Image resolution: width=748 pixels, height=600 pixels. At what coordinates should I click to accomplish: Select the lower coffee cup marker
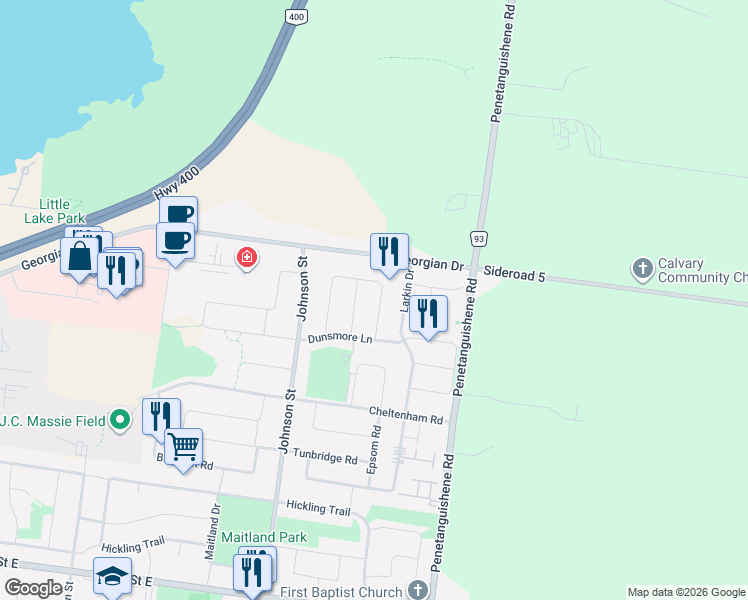click(x=176, y=244)
